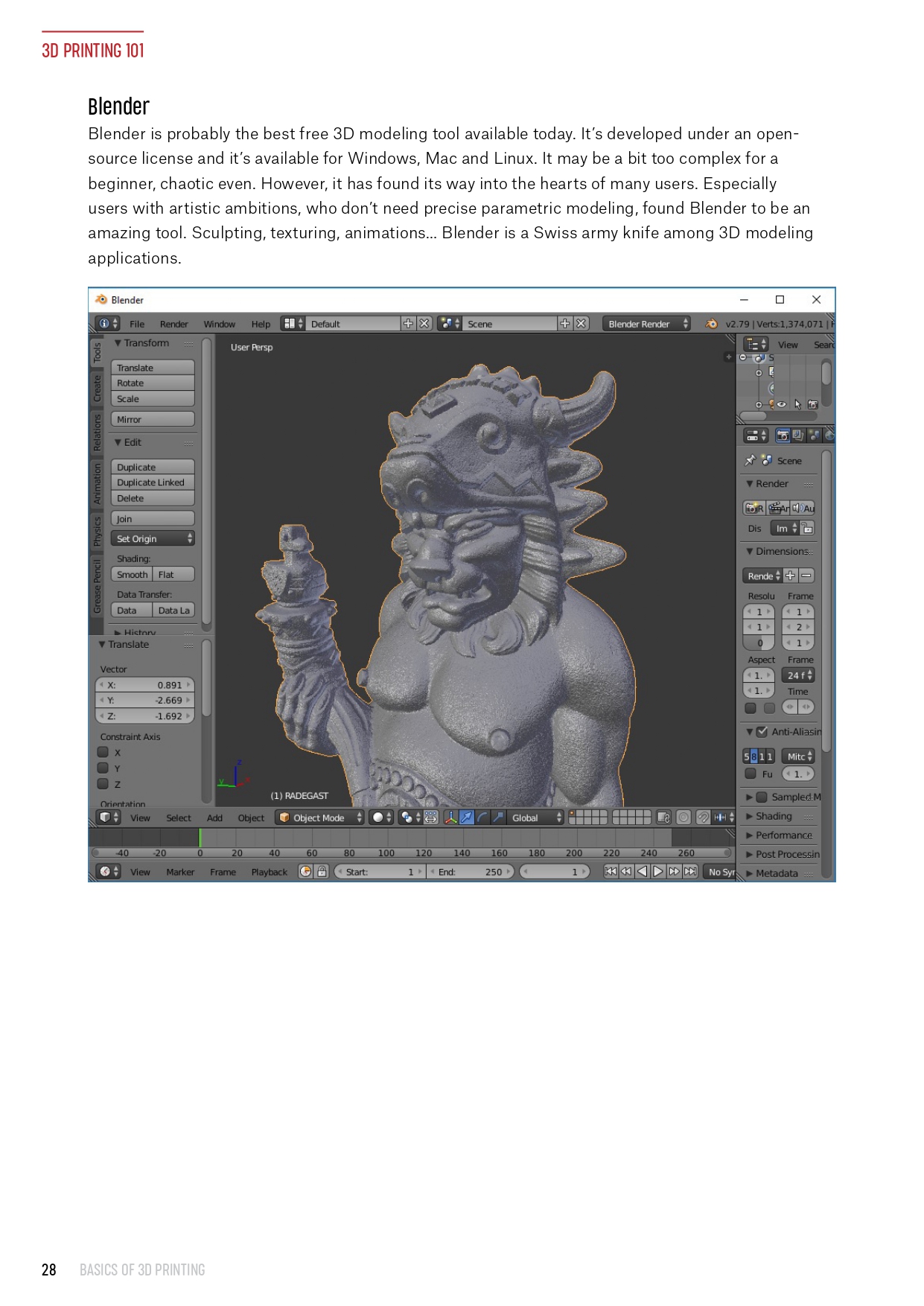Toggle the Y constraint axis checkbox
Viewport: 924px width, 1306px height.
[x=103, y=768]
